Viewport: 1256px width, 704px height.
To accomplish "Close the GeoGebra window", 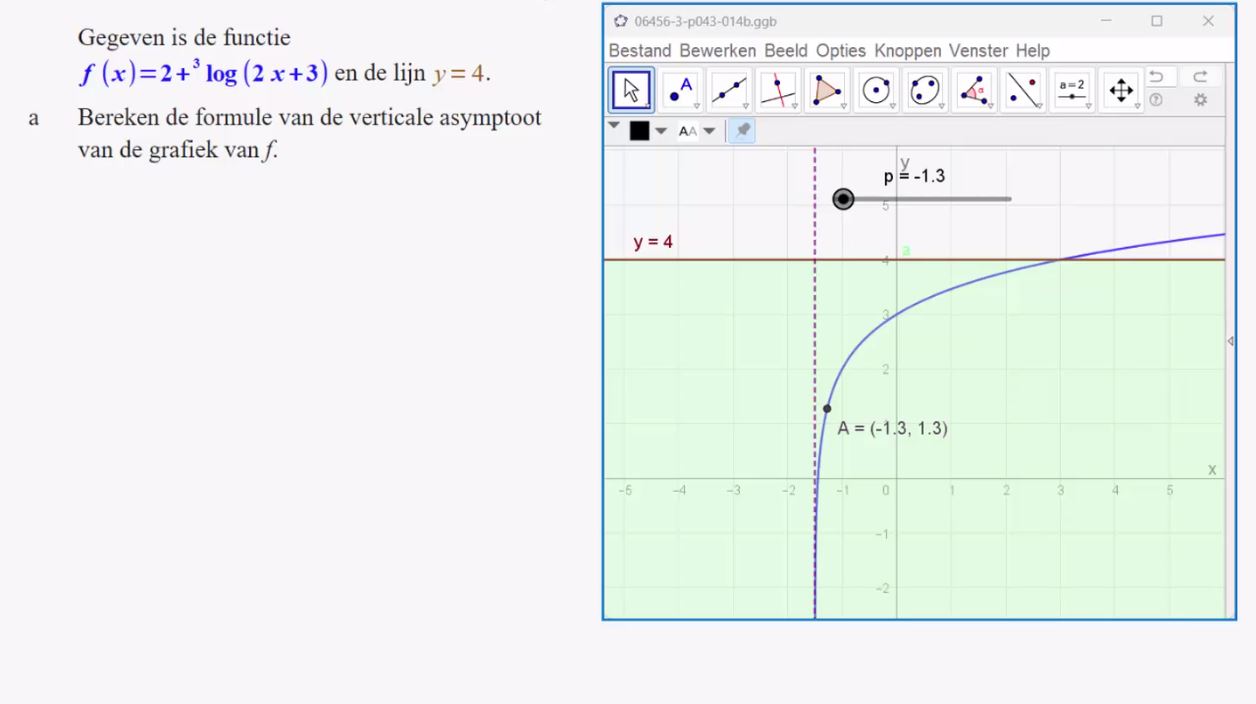I will 1208,21.
